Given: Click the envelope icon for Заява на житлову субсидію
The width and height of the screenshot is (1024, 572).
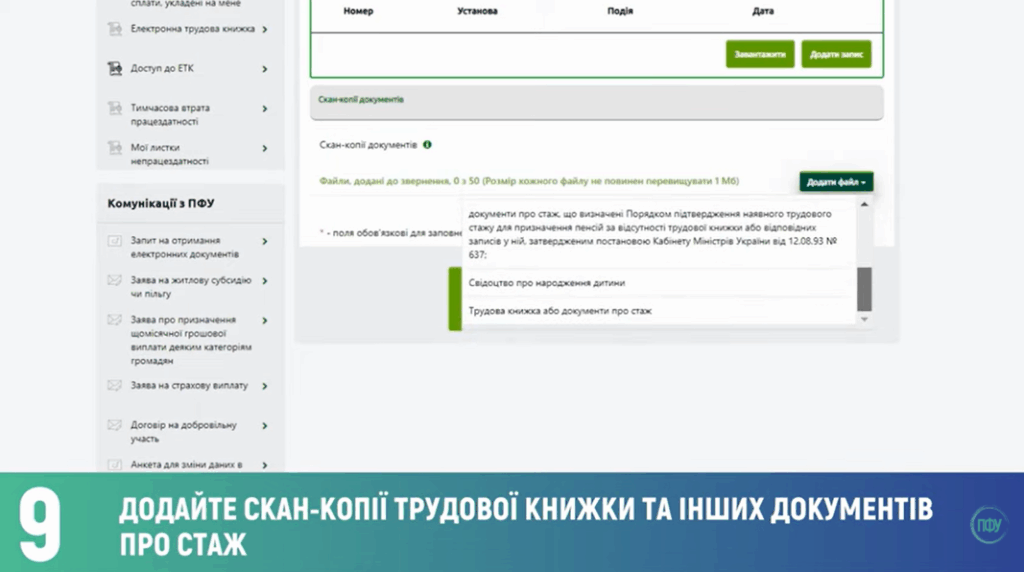Looking at the screenshot, I should 114,281.
